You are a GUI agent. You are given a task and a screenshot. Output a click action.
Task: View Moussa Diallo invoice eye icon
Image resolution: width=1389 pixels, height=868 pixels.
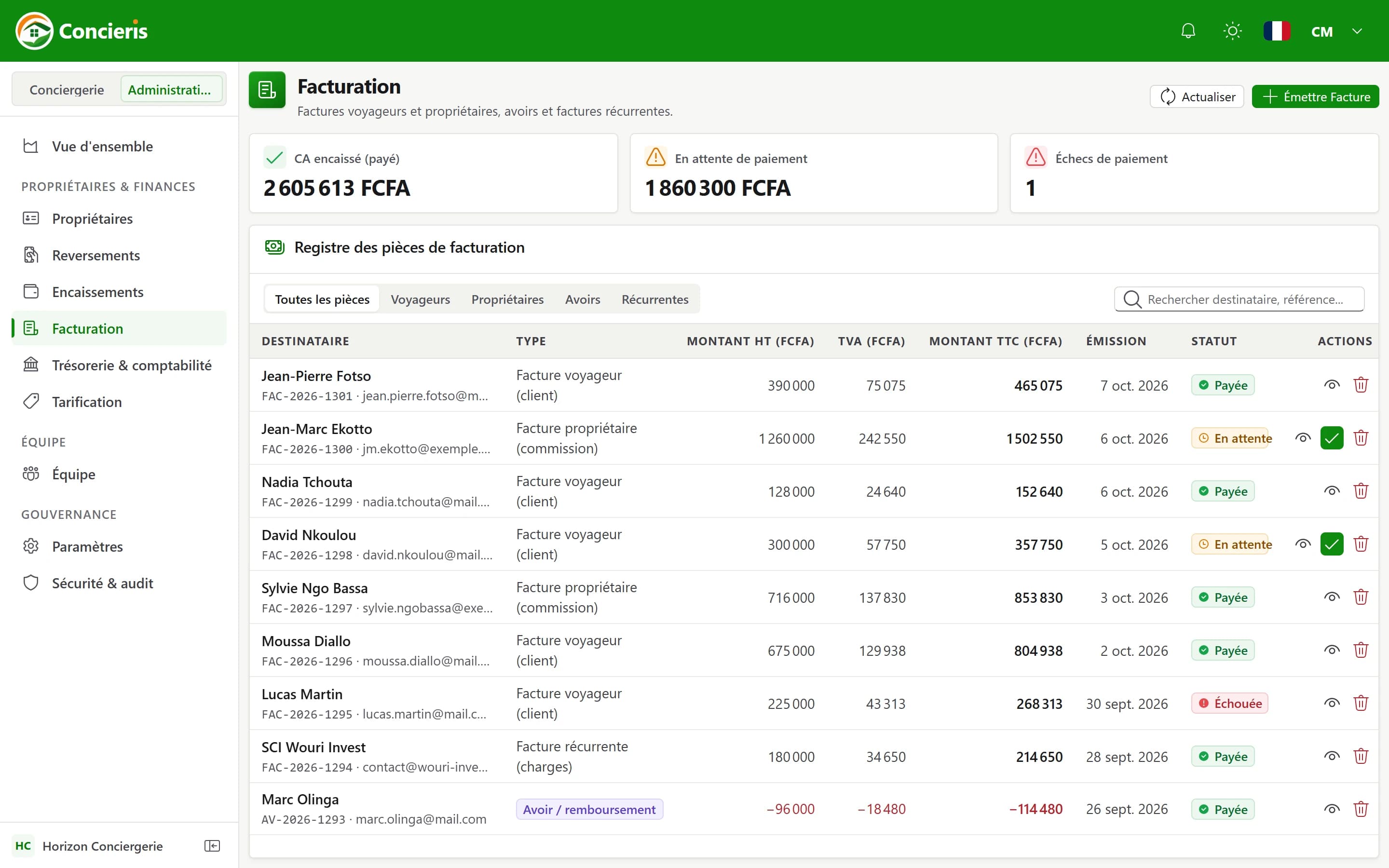coord(1332,650)
